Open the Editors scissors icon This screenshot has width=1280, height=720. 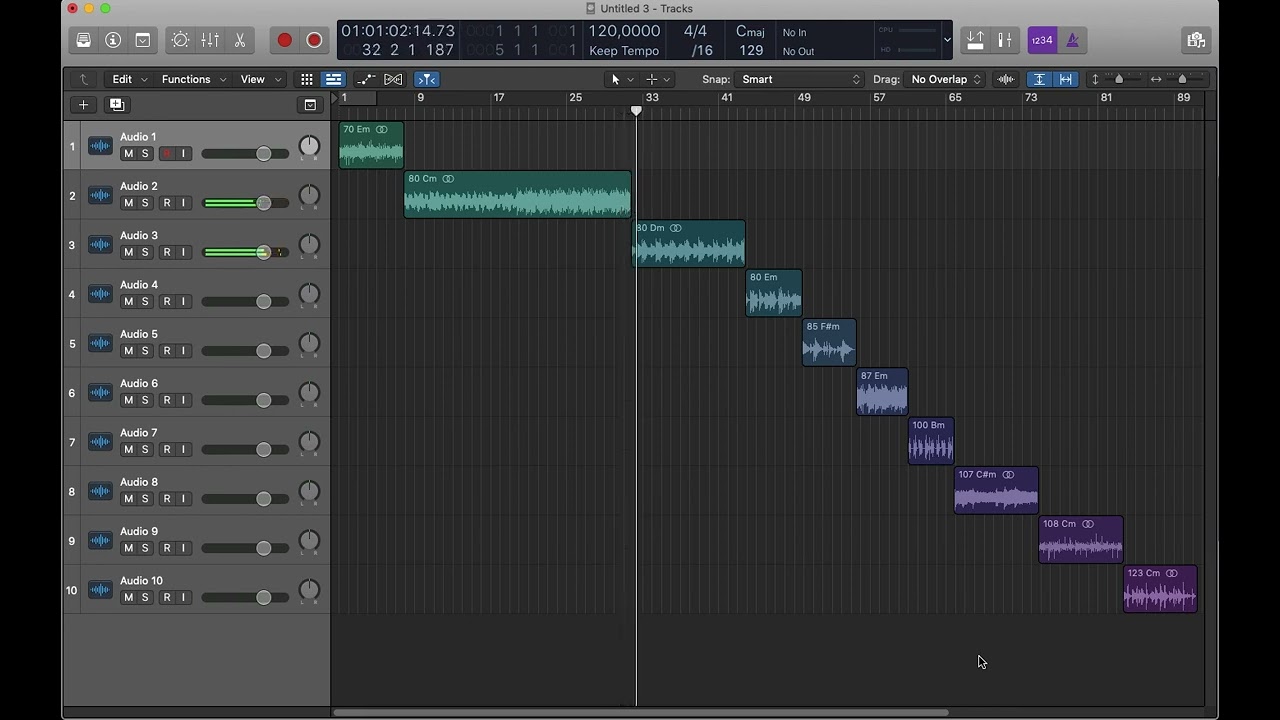tap(240, 40)
